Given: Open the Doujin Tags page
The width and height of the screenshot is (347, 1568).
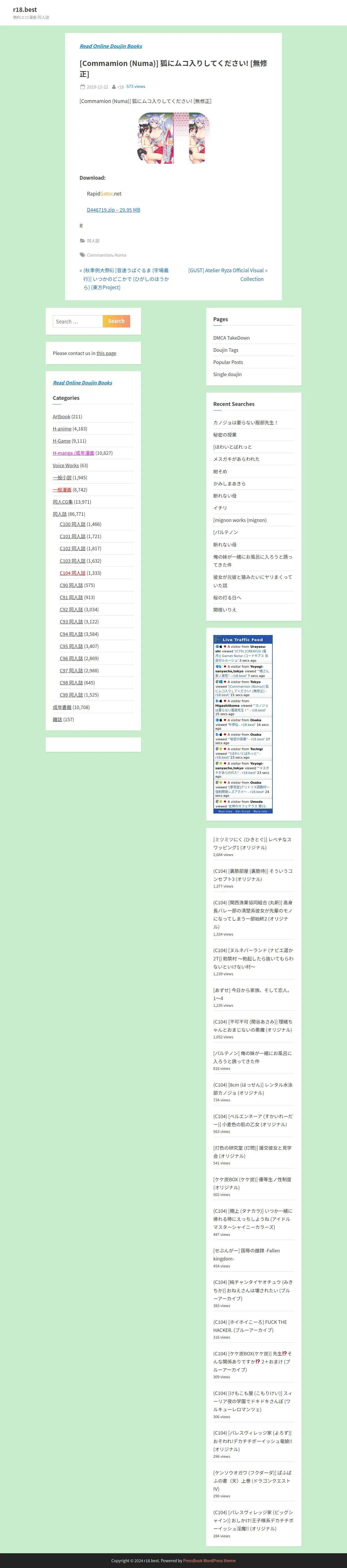Looking at the screenshot, I should pyautogui.click(x=226, y=350).
